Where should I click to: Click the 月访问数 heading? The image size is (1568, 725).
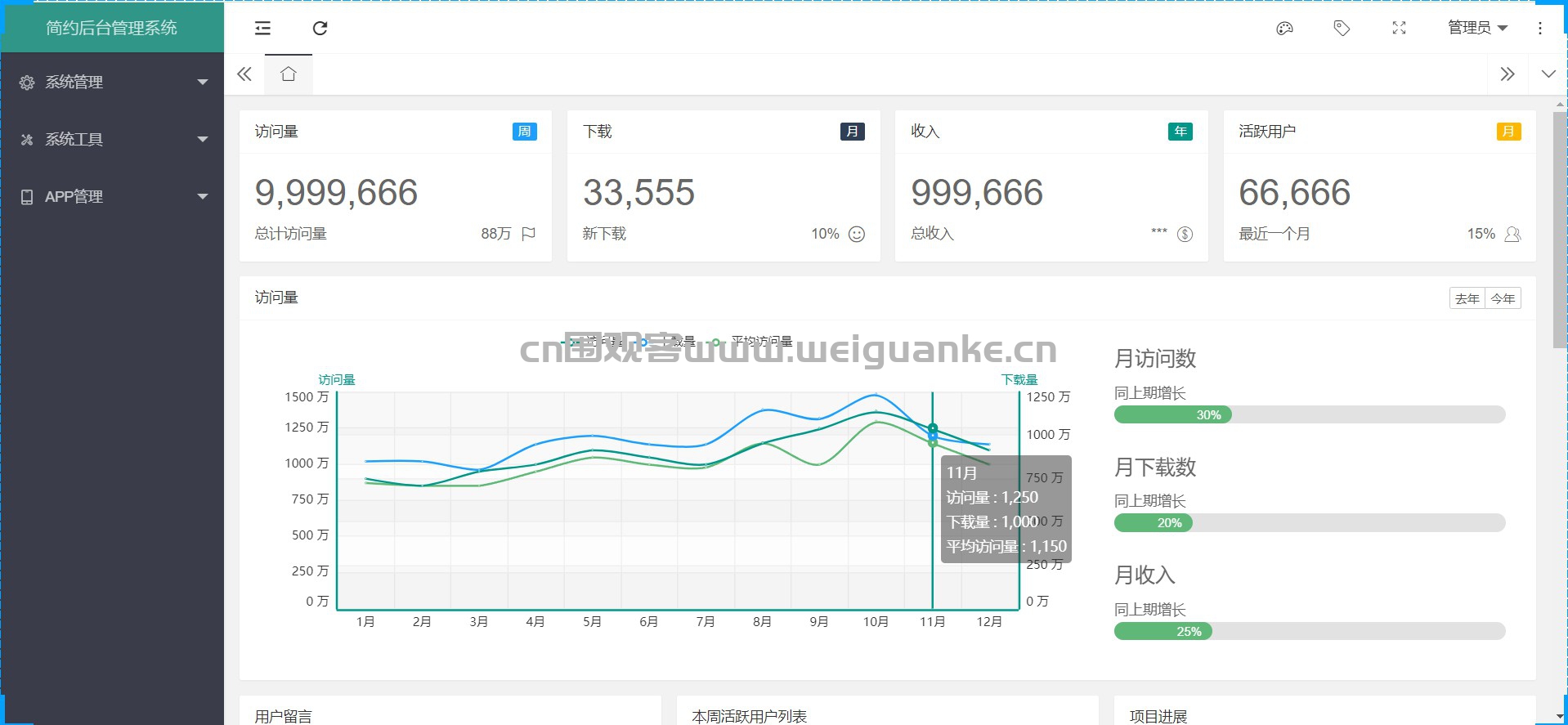click(1155, 358)
